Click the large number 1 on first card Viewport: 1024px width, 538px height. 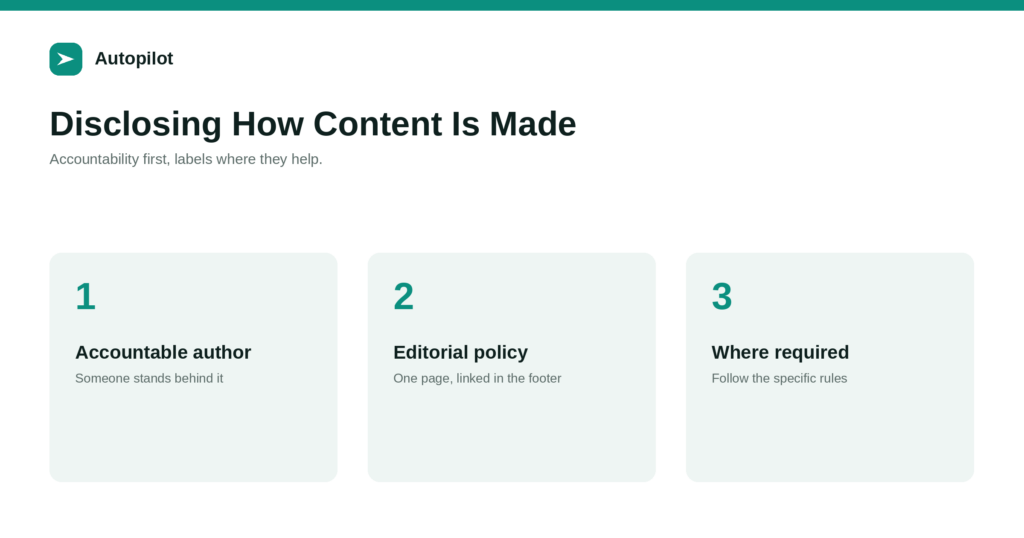(86, 296)
